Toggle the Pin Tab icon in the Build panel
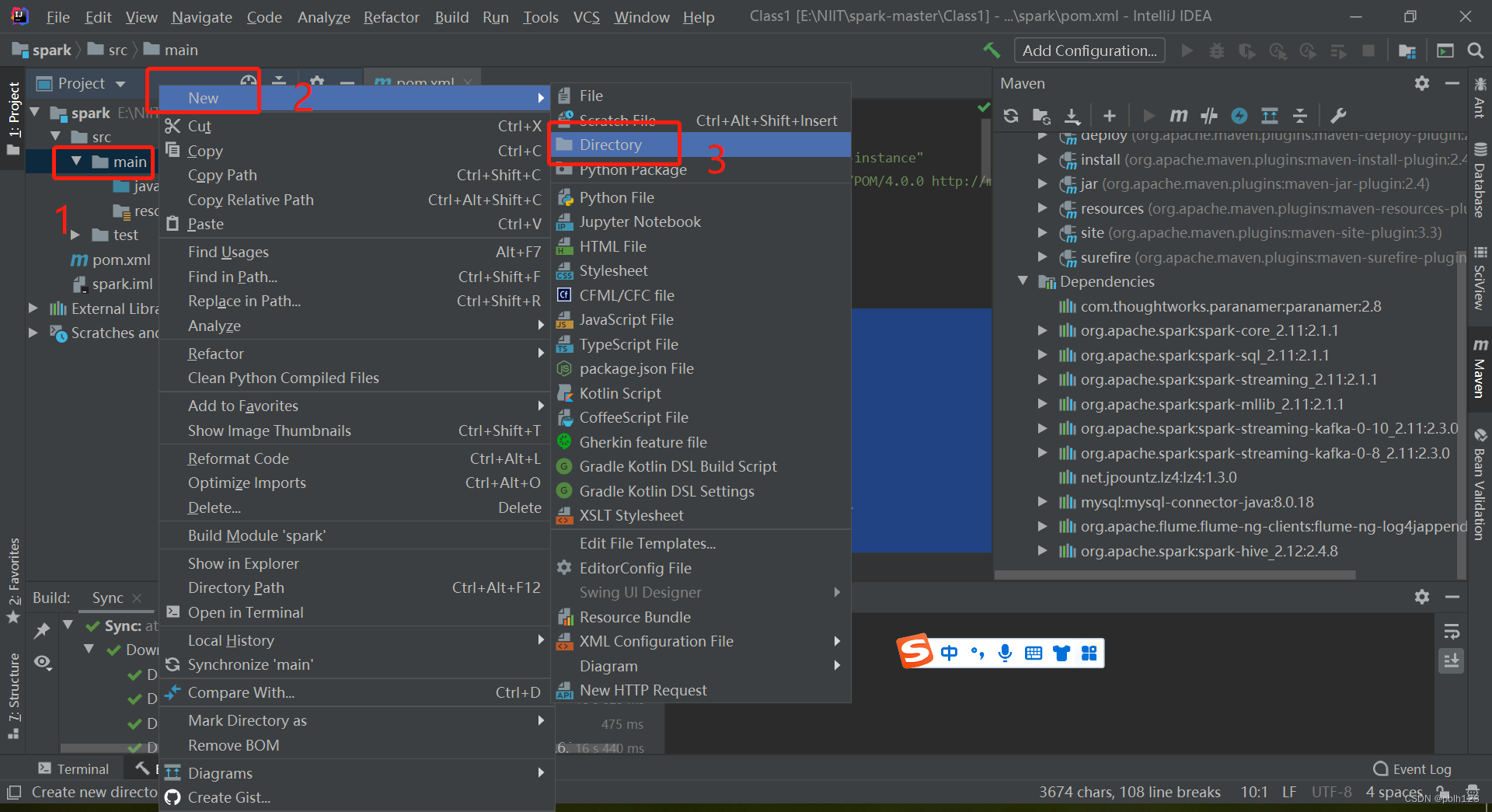1492x812 pixels. 42,630
